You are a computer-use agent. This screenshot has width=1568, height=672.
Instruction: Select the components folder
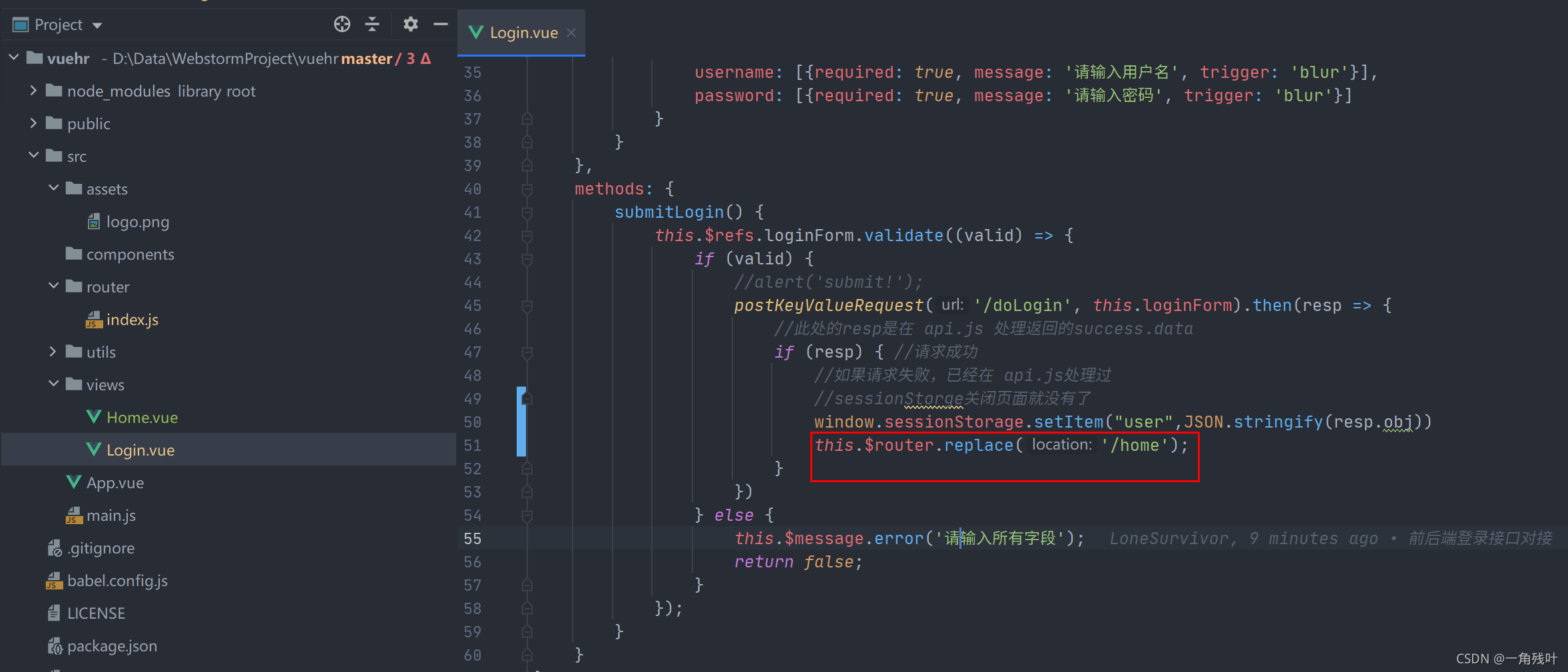click(x=120, y=254)
